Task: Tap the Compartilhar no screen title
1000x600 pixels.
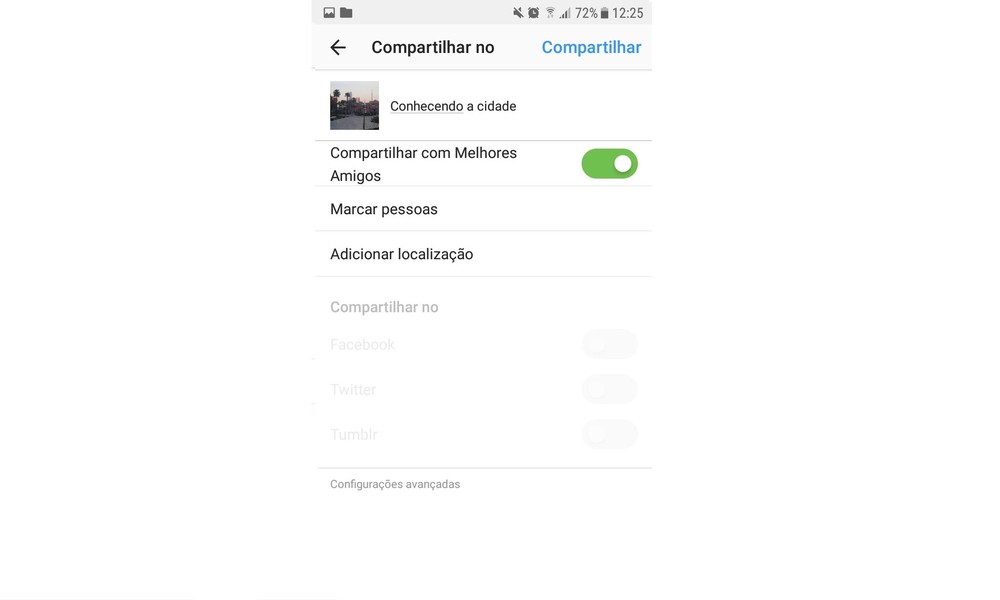Action: pyautogui.click(x=432, y=47)
